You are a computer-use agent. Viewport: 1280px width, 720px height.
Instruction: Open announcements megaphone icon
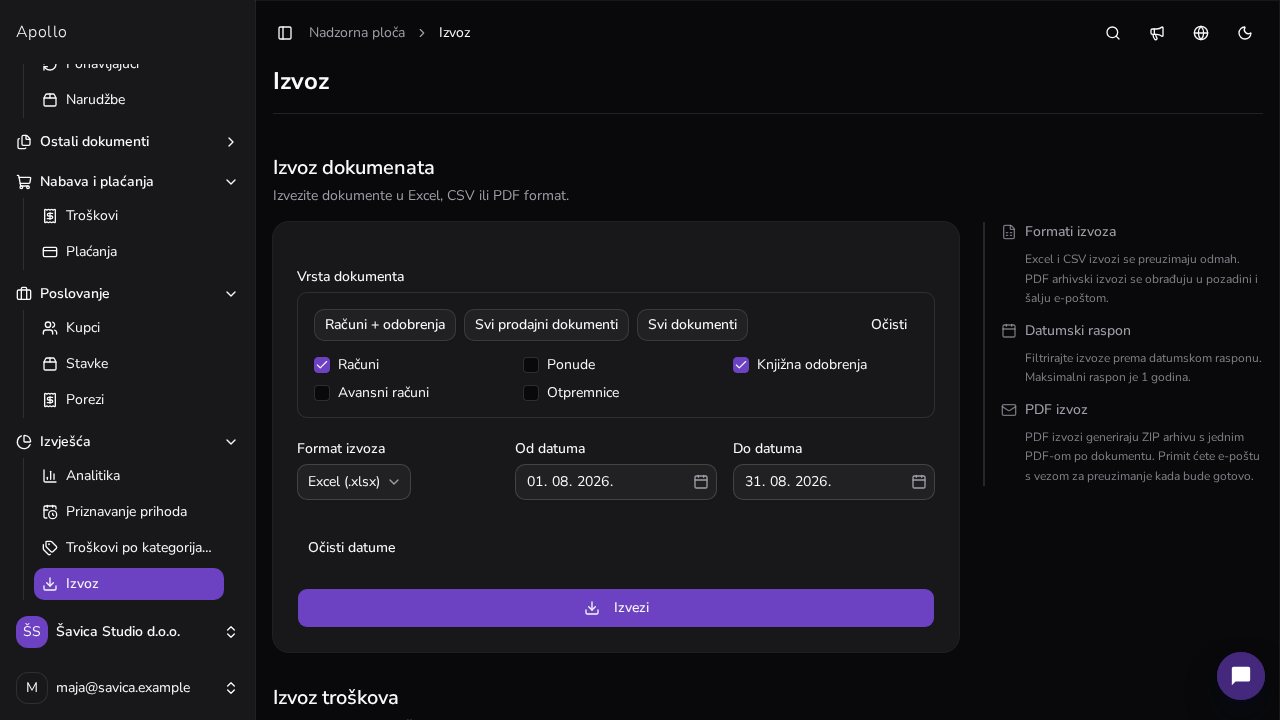click(1157, 33)
